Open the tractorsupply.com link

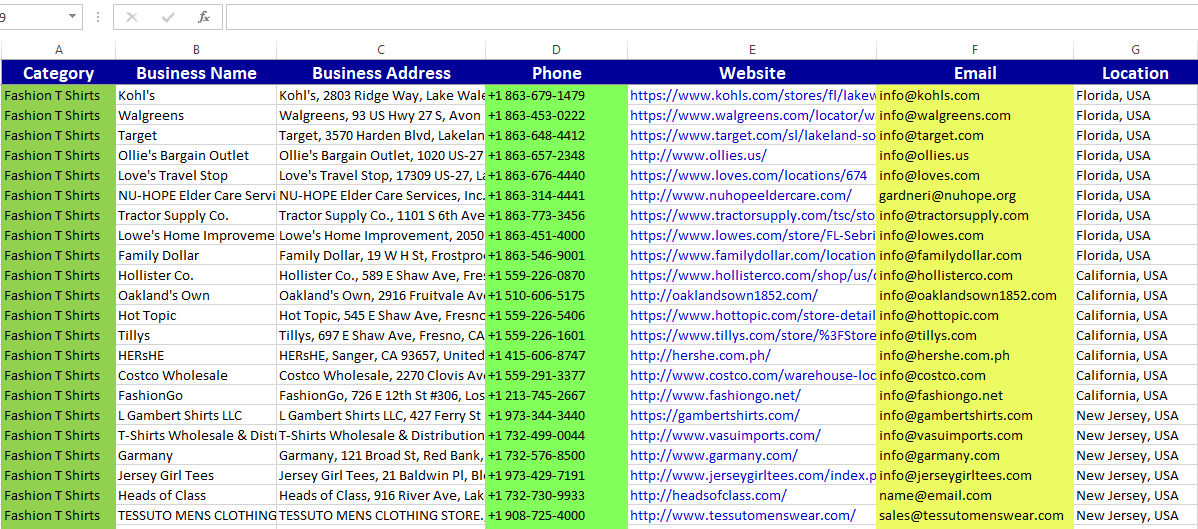coord(753,216)
